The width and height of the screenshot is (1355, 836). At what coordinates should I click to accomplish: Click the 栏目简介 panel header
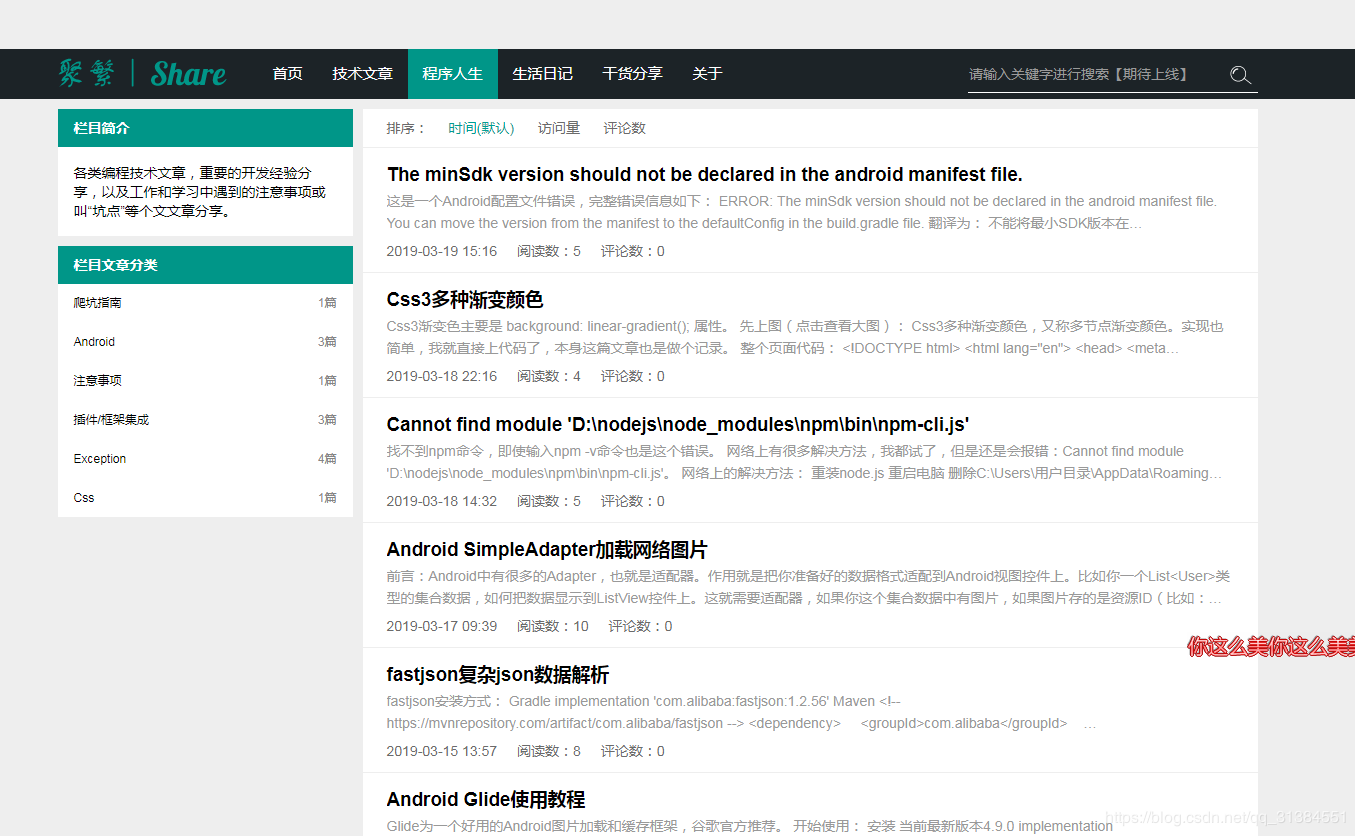coord(205,128)
